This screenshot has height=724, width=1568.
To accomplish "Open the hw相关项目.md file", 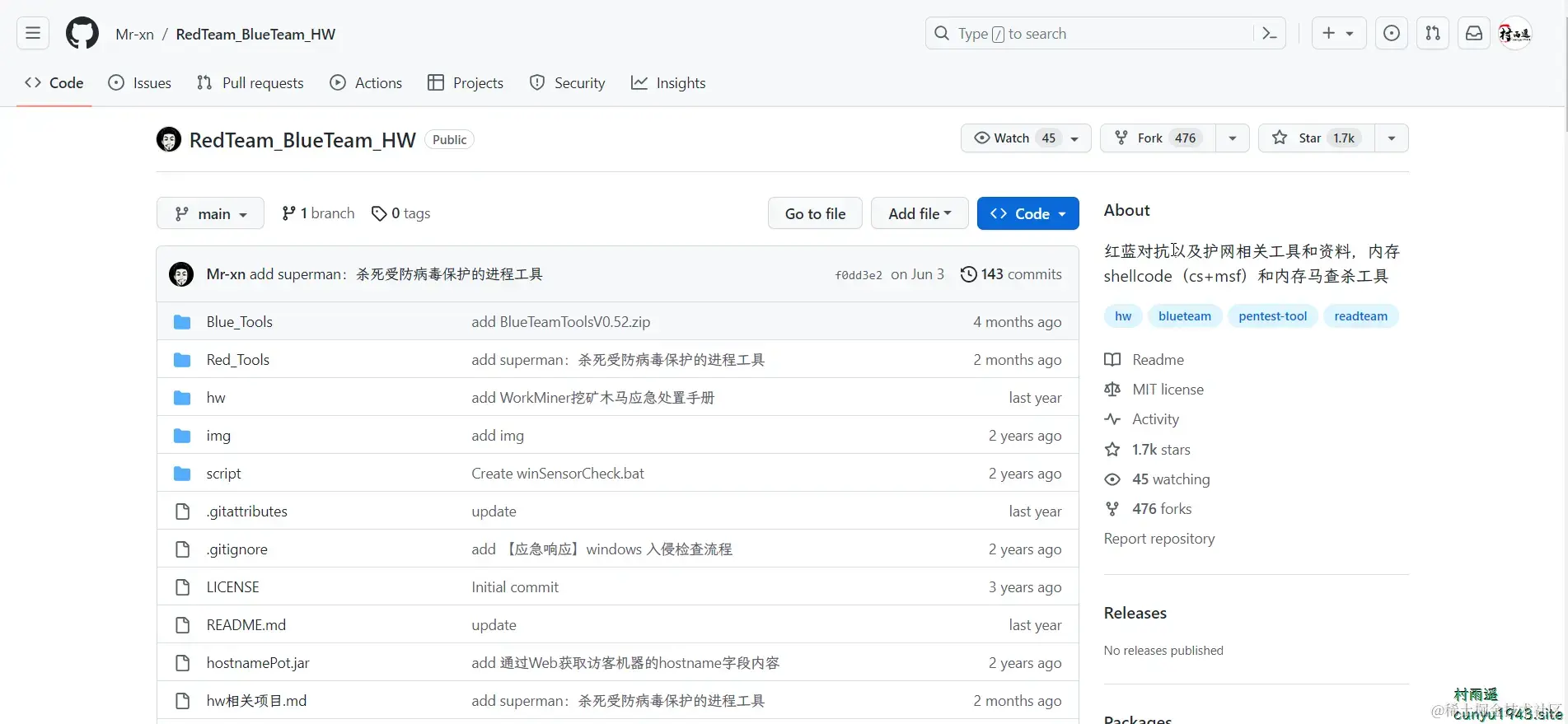I will click(256, 701).
